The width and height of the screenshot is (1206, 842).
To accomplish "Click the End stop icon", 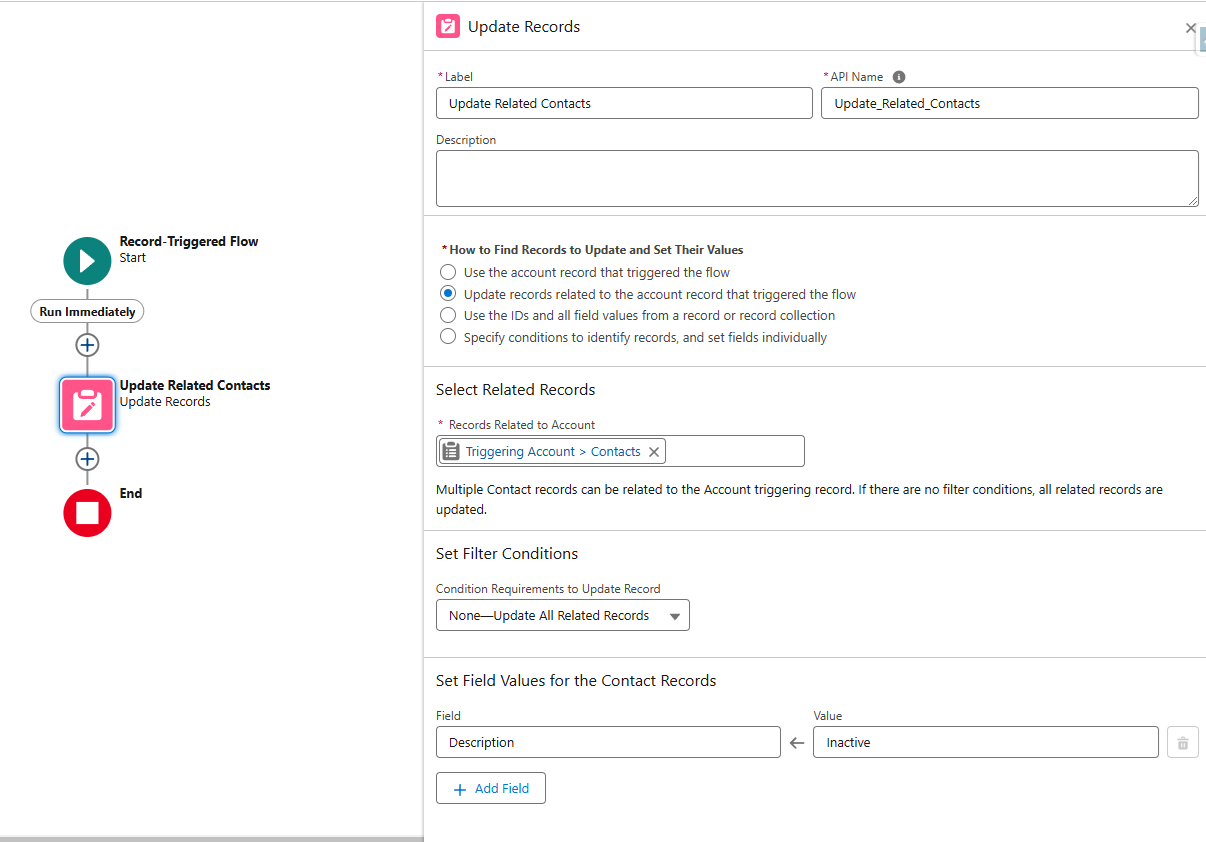I will click(x=87, y=513).
